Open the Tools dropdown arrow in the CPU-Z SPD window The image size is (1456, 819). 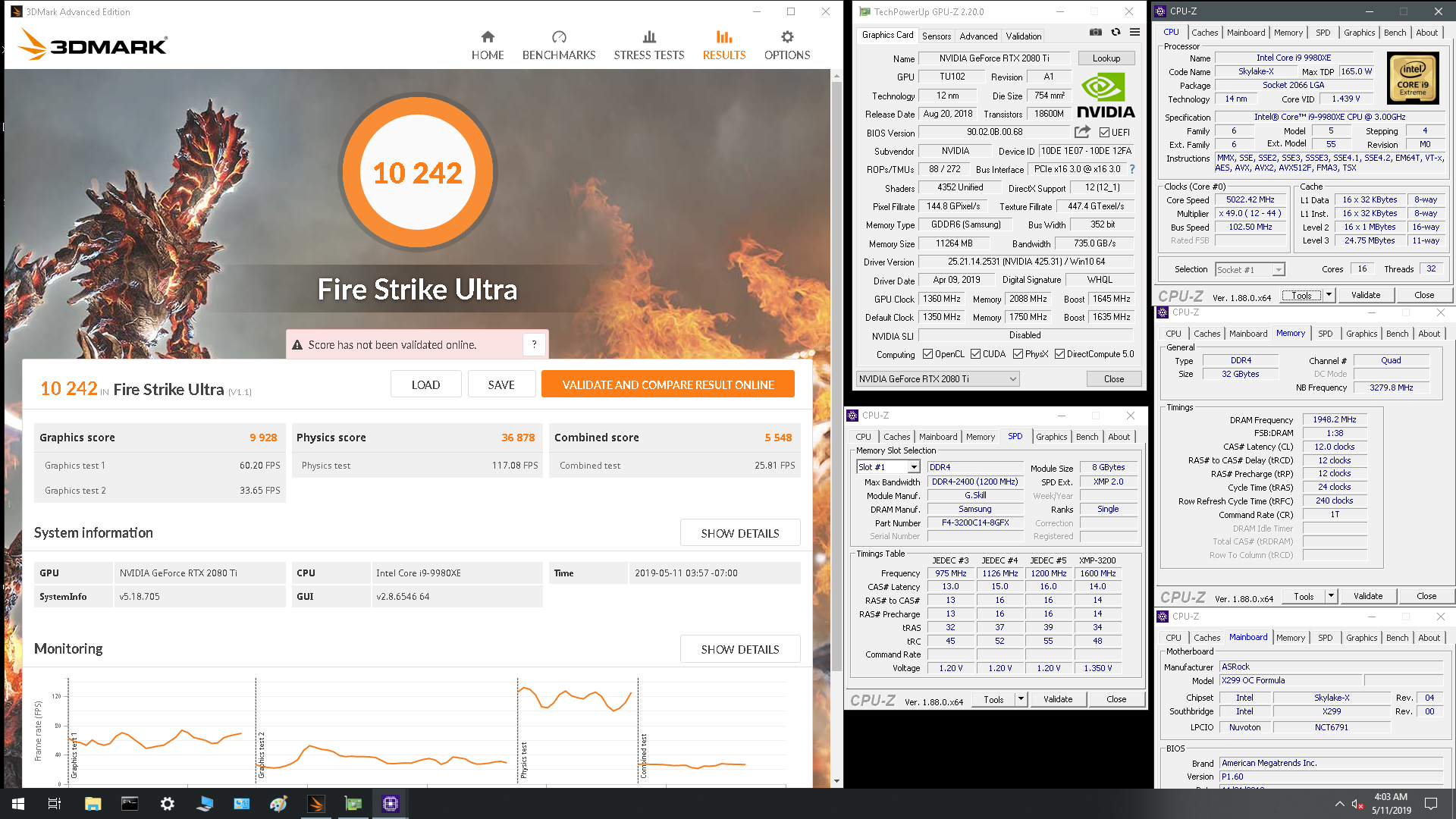[x=1021, y=699]
